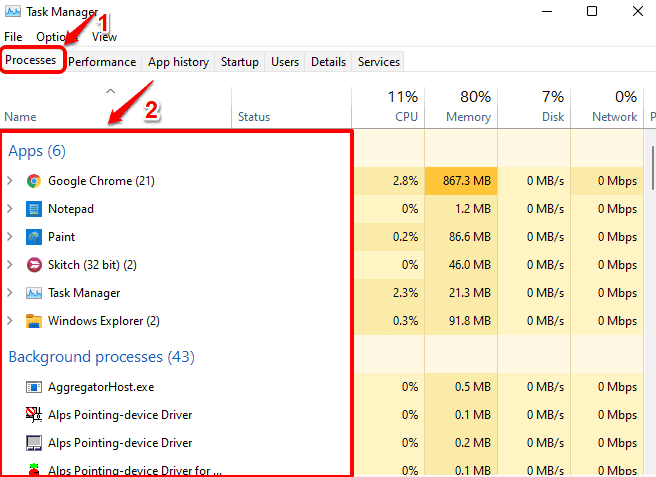Expand the Windows Explorer process group
656x477 pixels.
10,321
